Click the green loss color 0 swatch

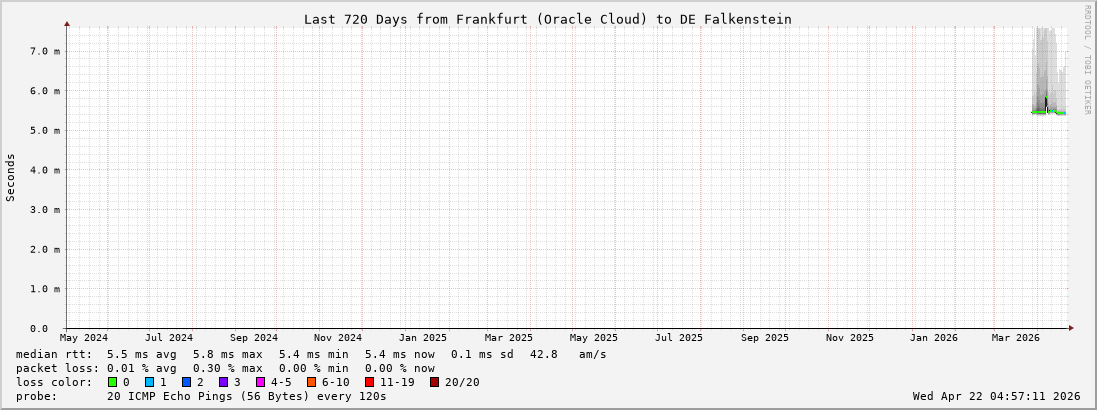coord(113,382)
